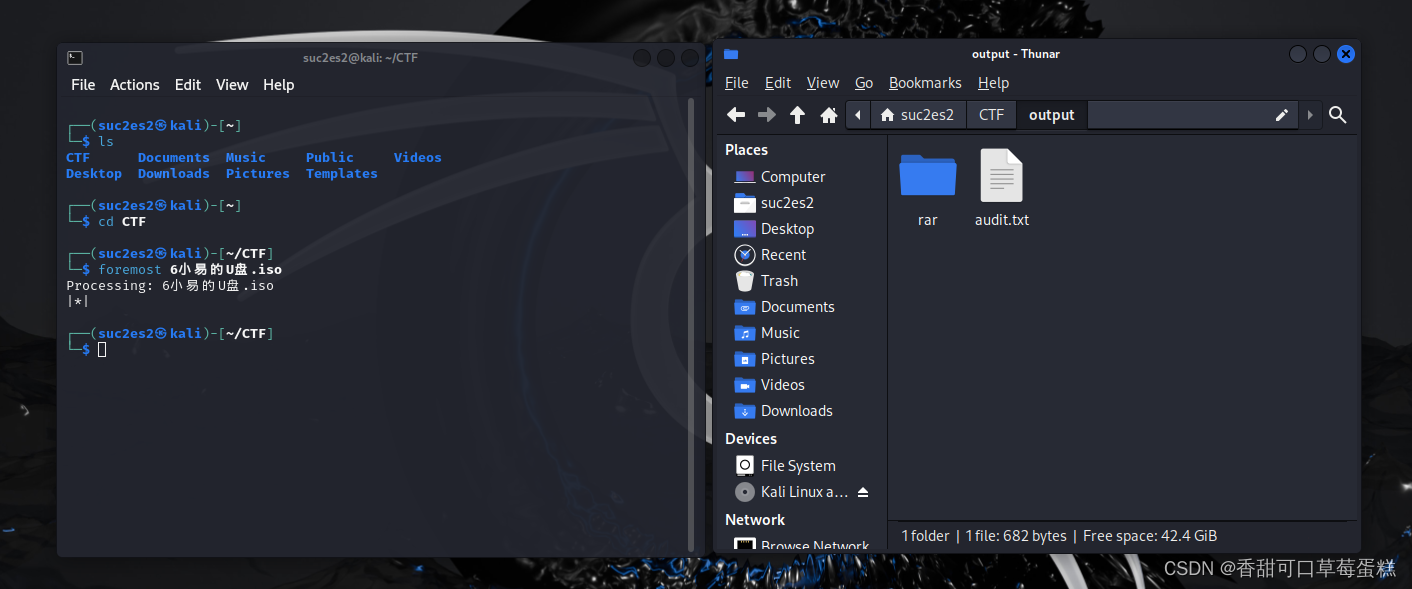Open Recent in Places sidebar
This screenshot has width=1412, height=589.
[783, 255]
